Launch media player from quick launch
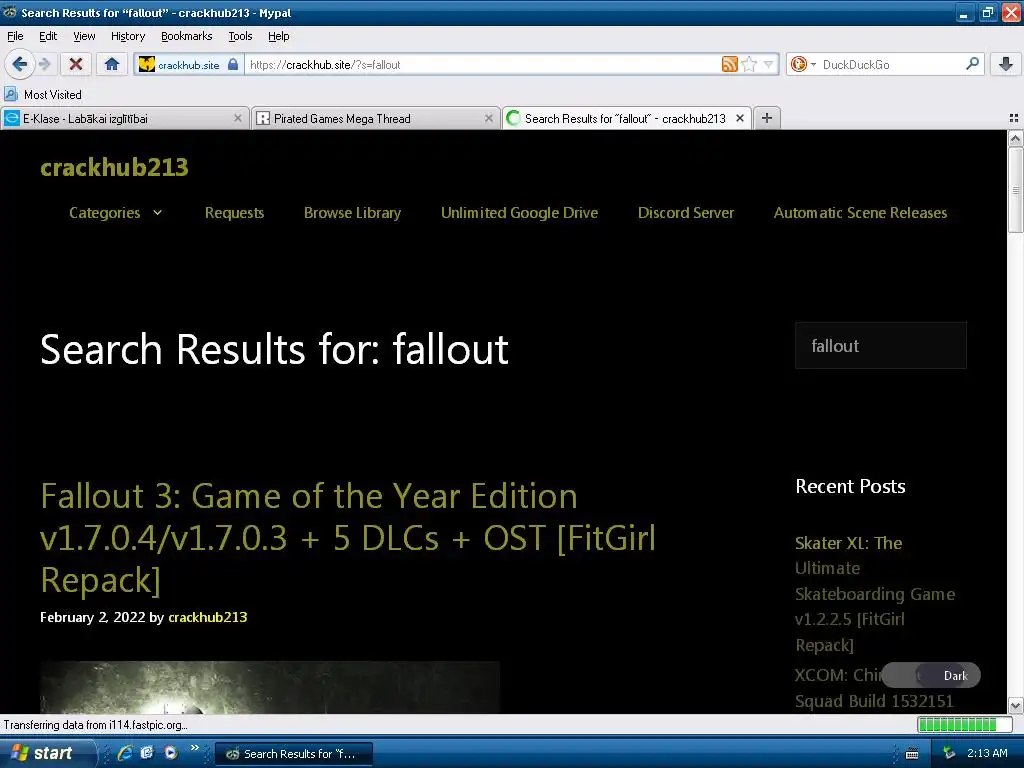 click(171, 753)
